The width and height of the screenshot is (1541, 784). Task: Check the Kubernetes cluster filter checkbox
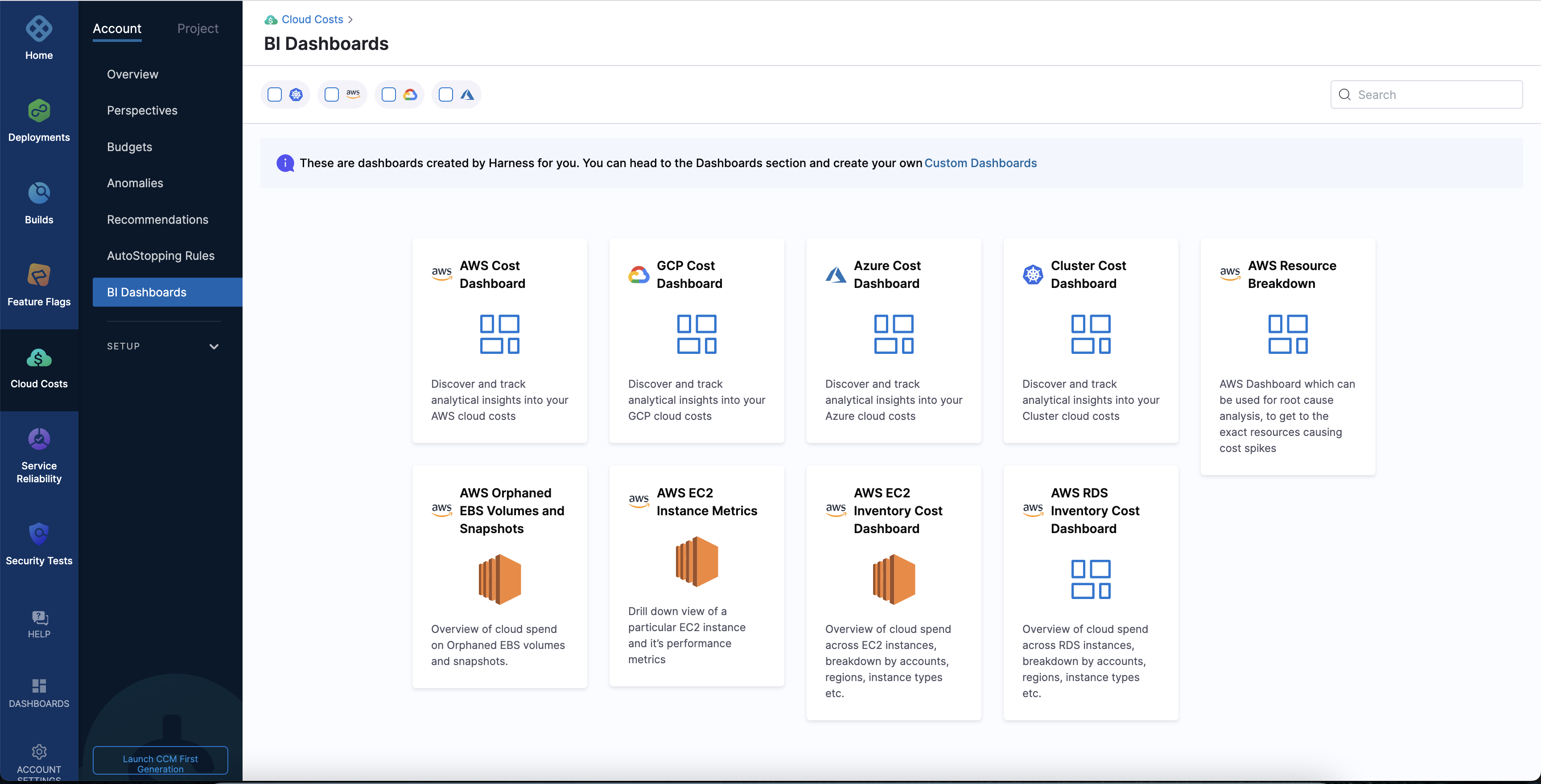pos(275,94)
